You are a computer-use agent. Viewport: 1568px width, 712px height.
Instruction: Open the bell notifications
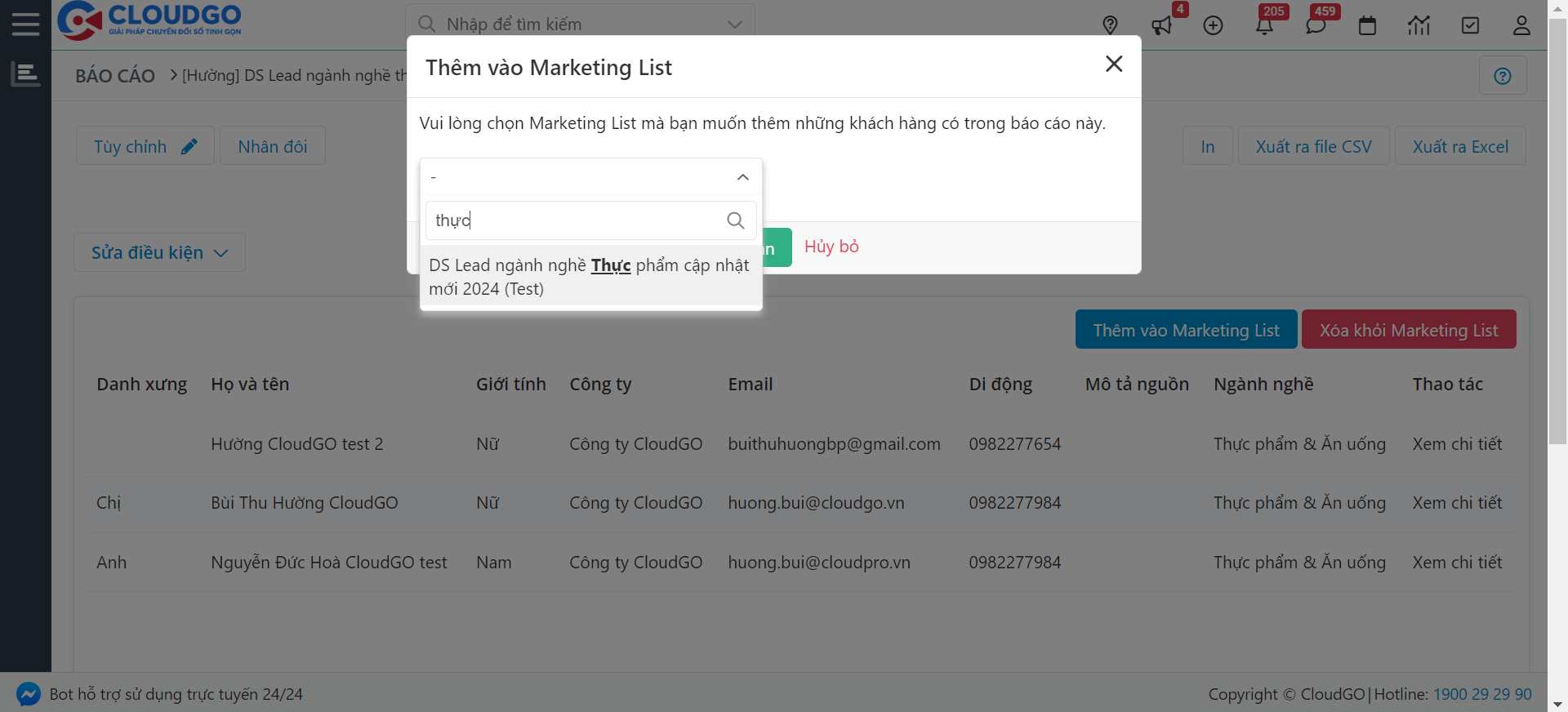tap(1264, 25)
